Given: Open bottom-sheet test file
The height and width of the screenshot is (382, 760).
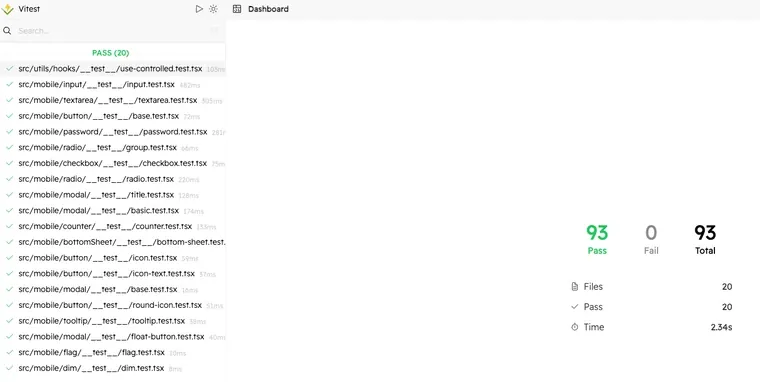Looking at the screenshot, I should point(112,242).
